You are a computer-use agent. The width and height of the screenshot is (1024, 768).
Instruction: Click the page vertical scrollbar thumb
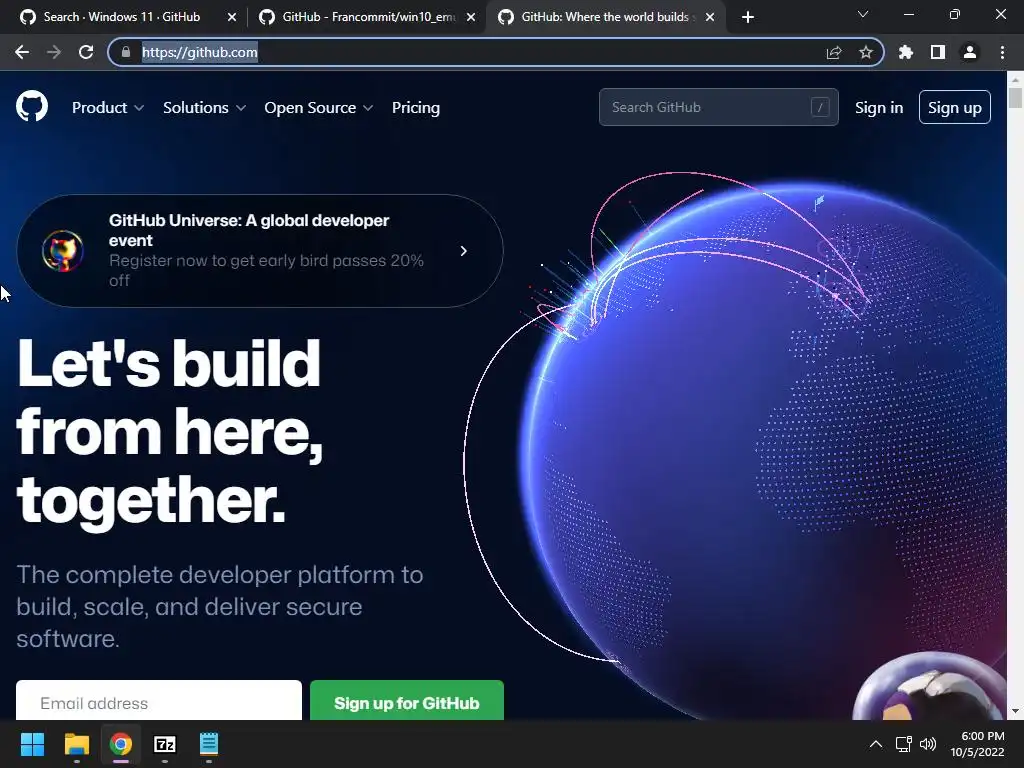[x=1015, y=97]
